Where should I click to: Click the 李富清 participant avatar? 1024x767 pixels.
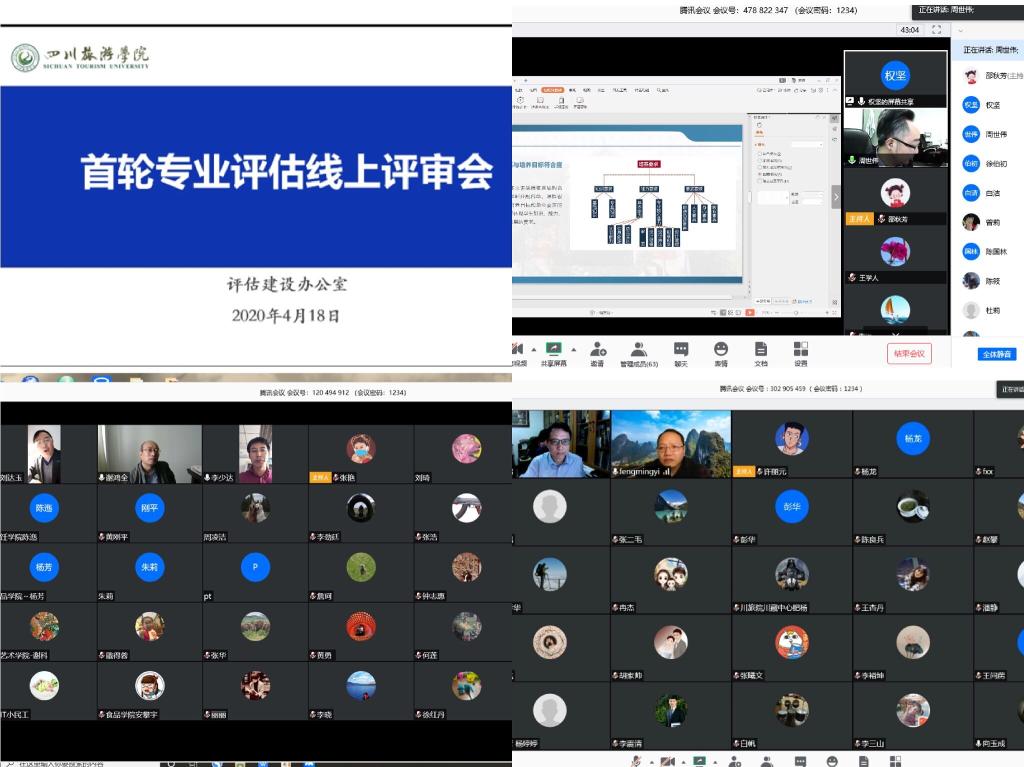click(671, 710)
